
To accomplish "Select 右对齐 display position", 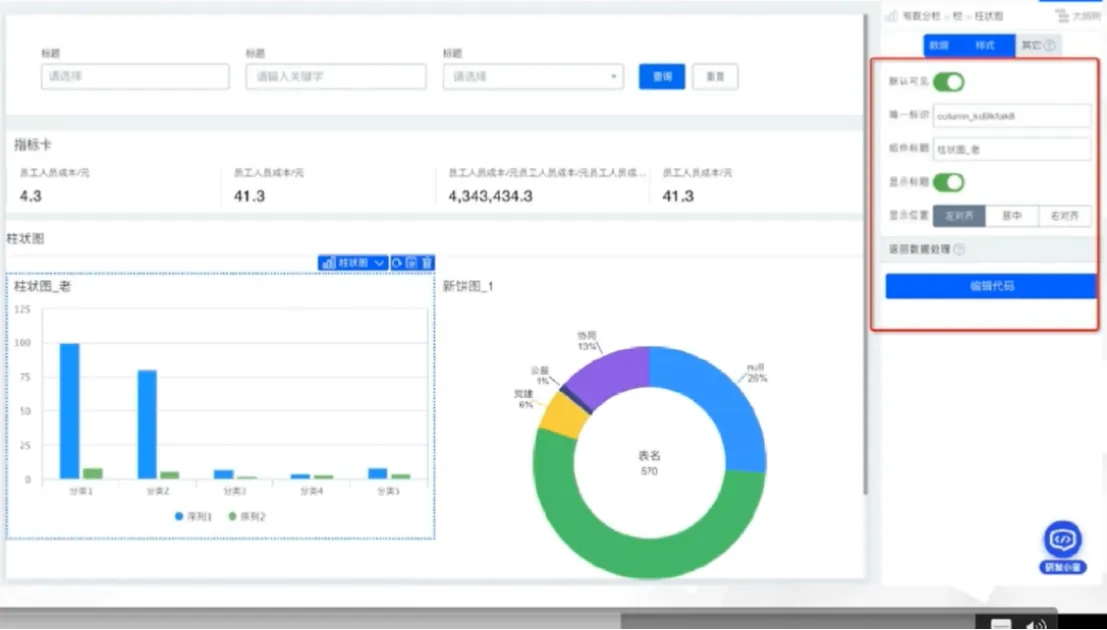I will pyautogui.click(x=1065, y=216).
